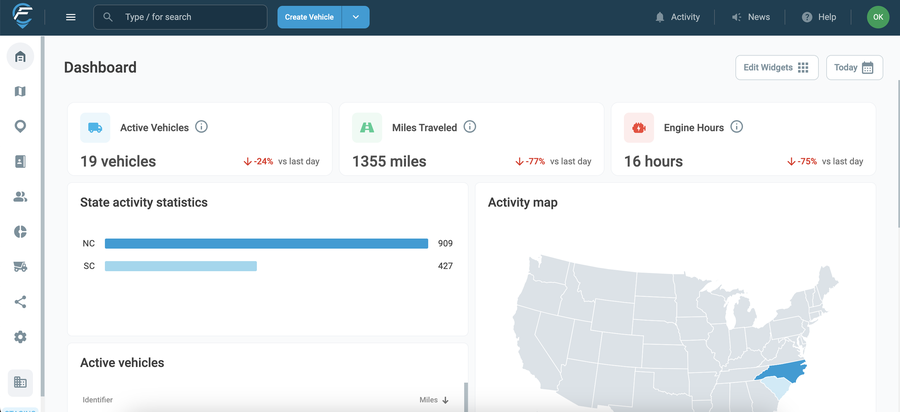Viewport: 900px width, 412px height.
Task: Click the -77% vs last day indicator
Action: 553,162
